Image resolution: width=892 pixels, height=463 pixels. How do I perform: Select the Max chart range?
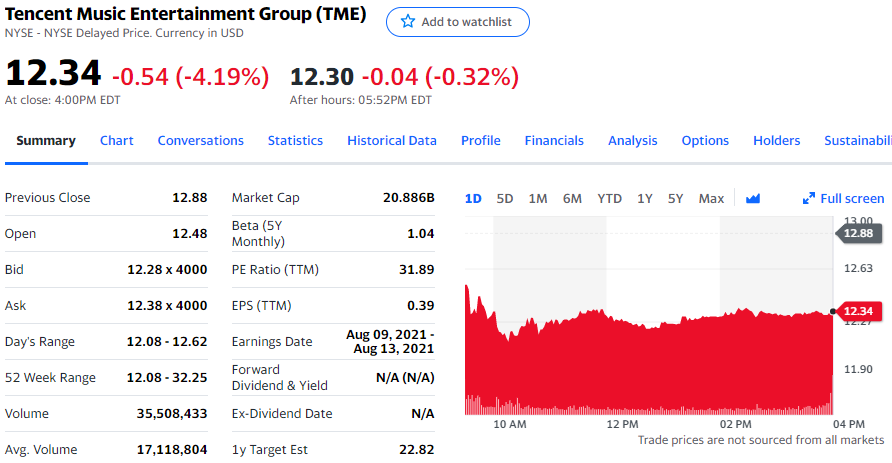pos(711,199)
